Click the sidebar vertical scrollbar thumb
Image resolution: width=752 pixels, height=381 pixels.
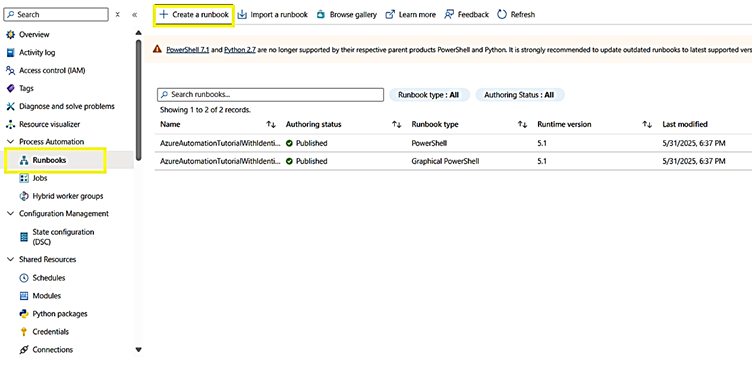tap(139, 100)
